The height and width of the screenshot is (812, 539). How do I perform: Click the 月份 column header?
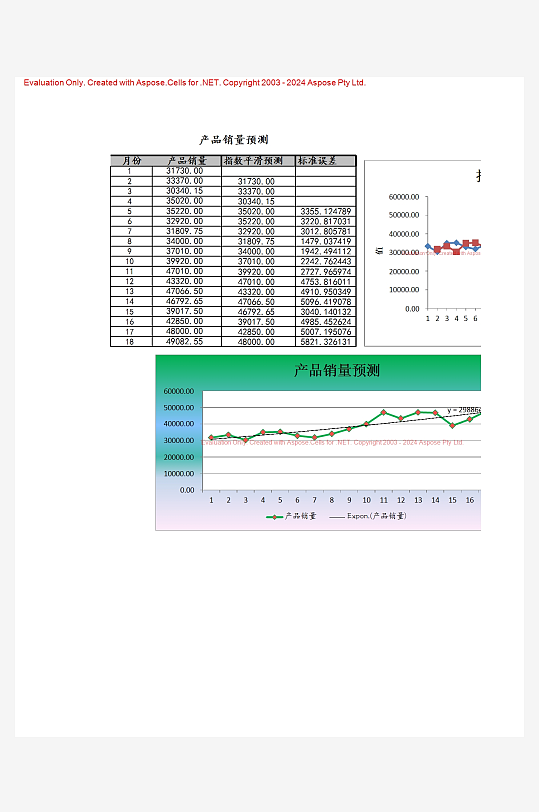pos(132,161)
